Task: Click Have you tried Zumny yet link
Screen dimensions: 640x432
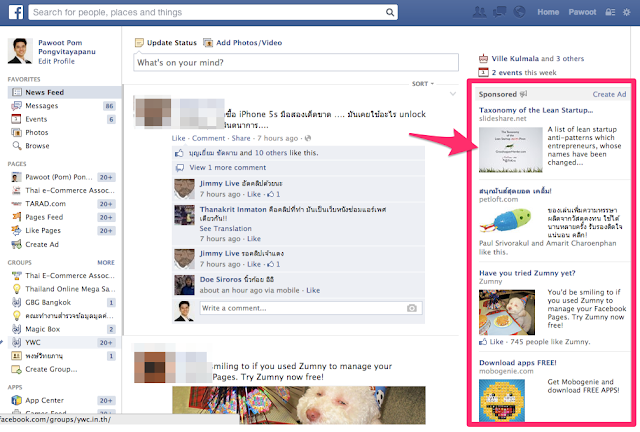Action: point(527,273)
